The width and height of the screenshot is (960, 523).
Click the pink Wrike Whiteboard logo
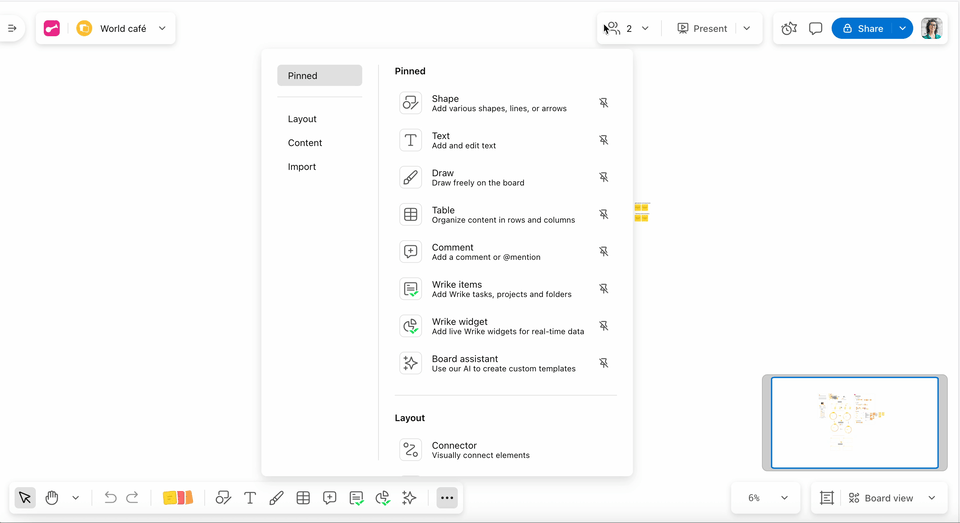(x=52, y=28)
